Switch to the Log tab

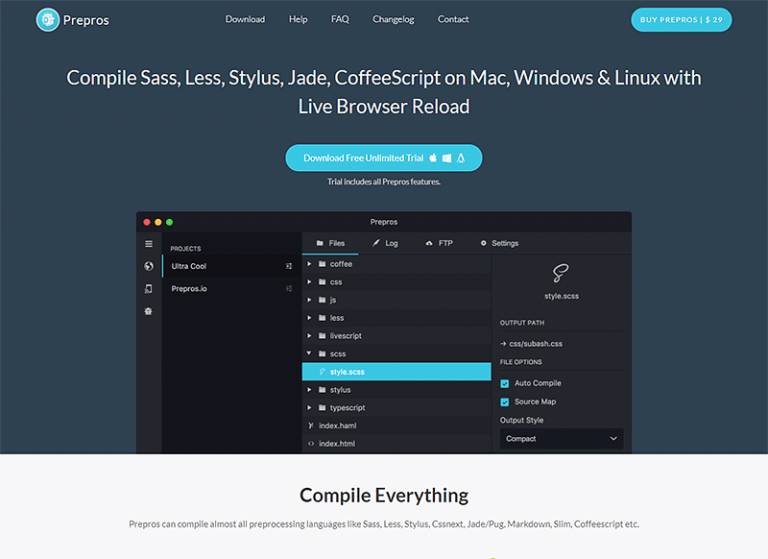[385, 243]
